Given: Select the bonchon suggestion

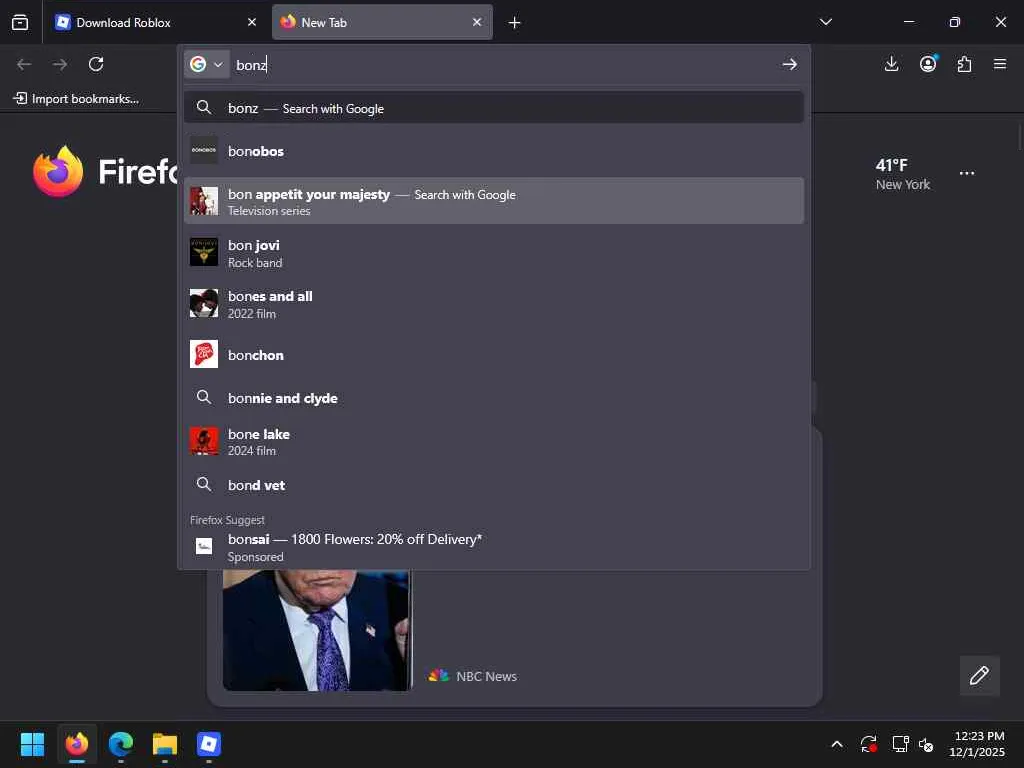Looking at the screenshot, I should [x=494, y=355].
